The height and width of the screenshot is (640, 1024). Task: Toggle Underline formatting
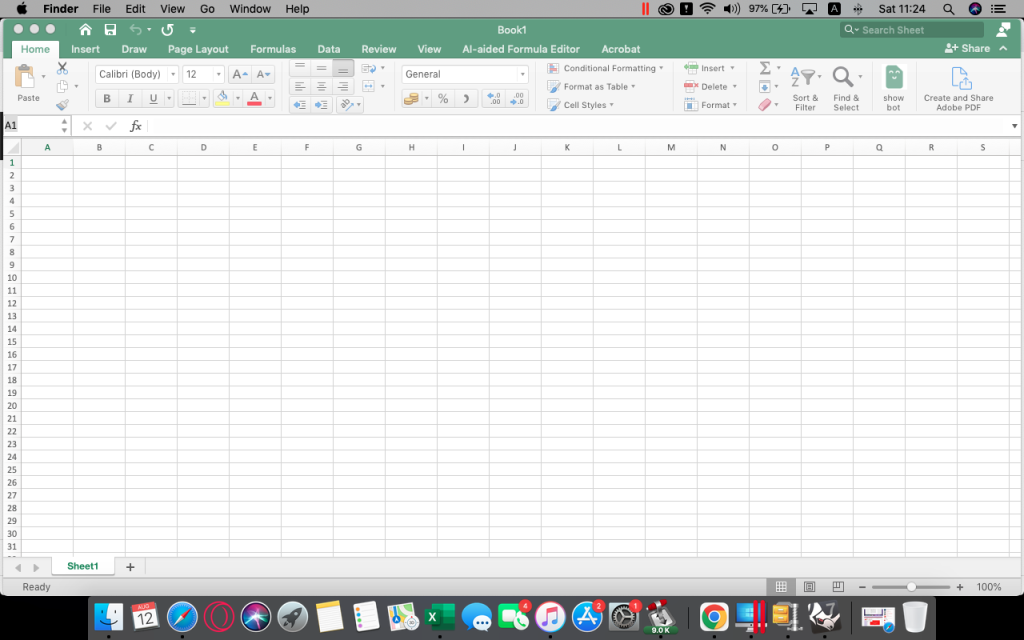click(x=153, y=99)
